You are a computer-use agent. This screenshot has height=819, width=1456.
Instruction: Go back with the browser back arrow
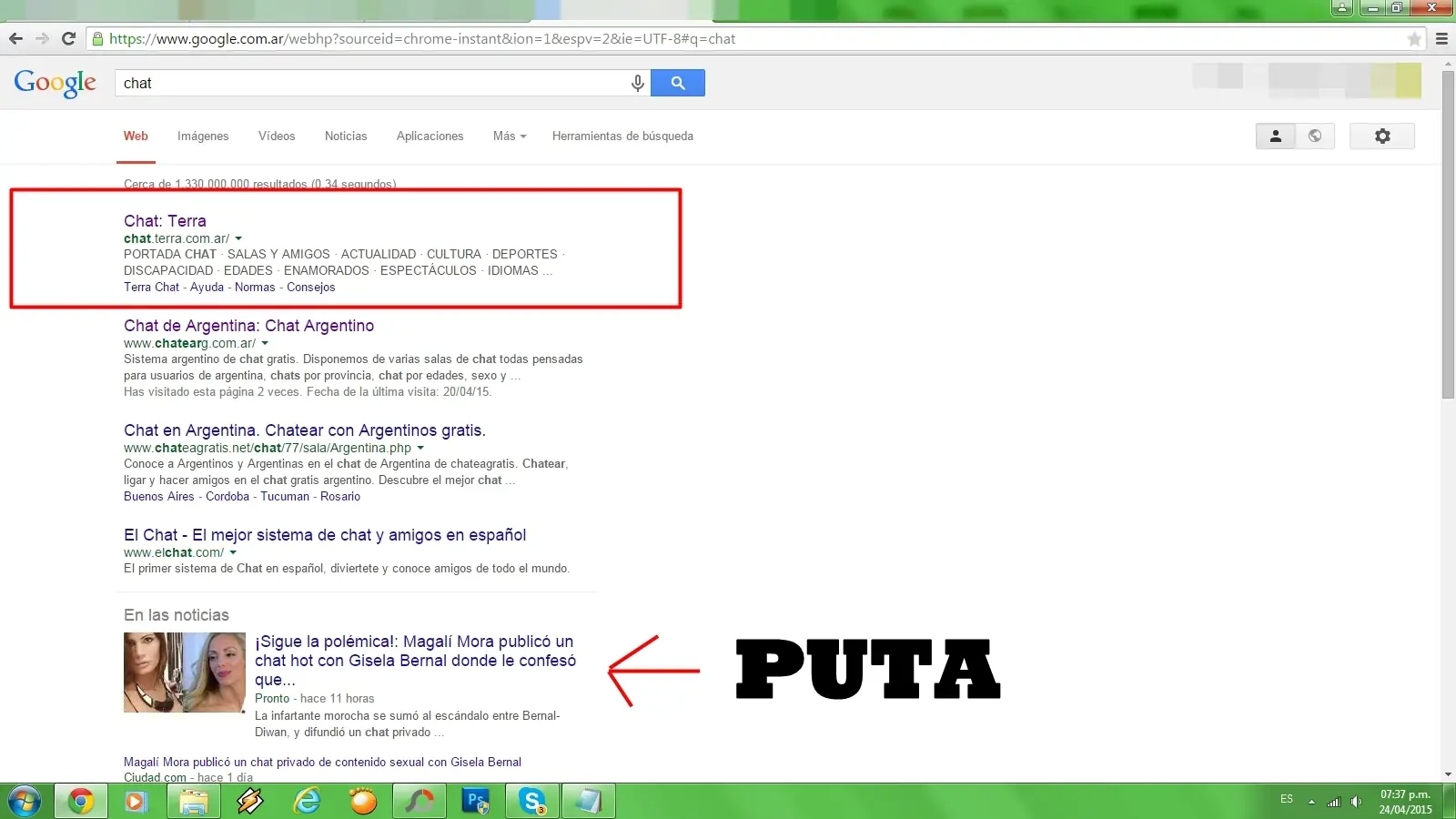(x=15, y=39)
